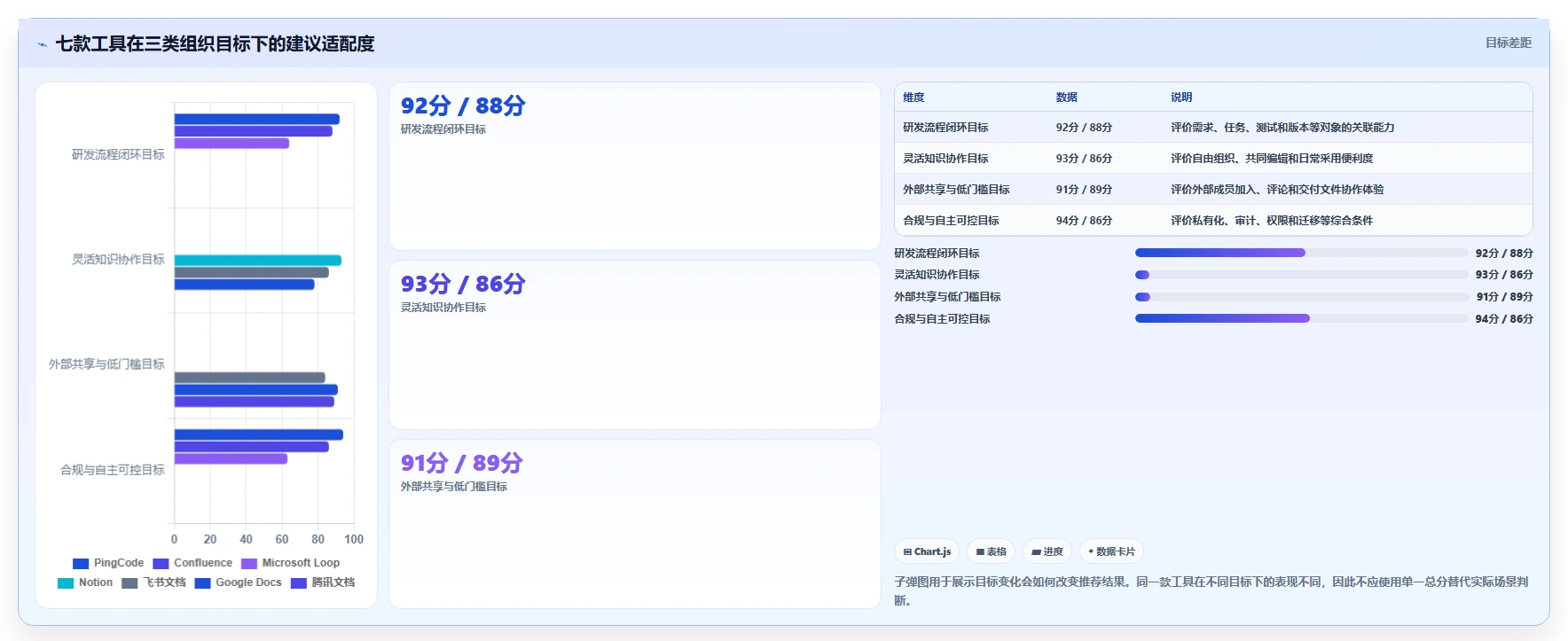This screenshot has height=641, width=1568.
Task: Click the Chart.js tag chip
Action: 927,551
